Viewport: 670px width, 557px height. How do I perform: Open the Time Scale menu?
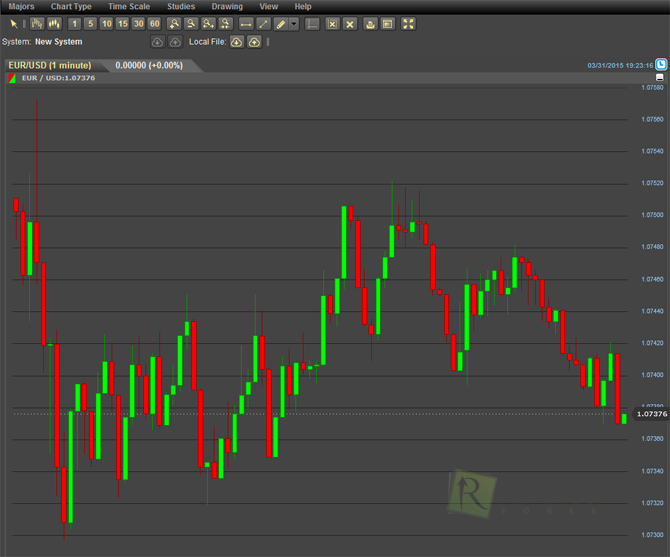129,6
